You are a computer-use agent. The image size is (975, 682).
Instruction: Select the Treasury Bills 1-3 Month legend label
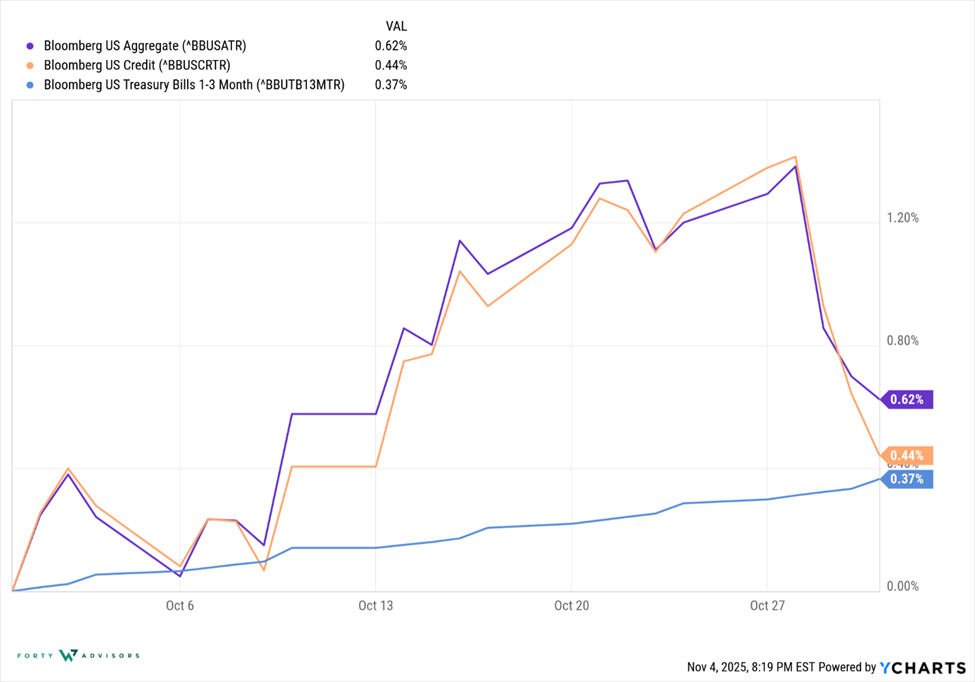pyautogui.click(x=194, y=86)
